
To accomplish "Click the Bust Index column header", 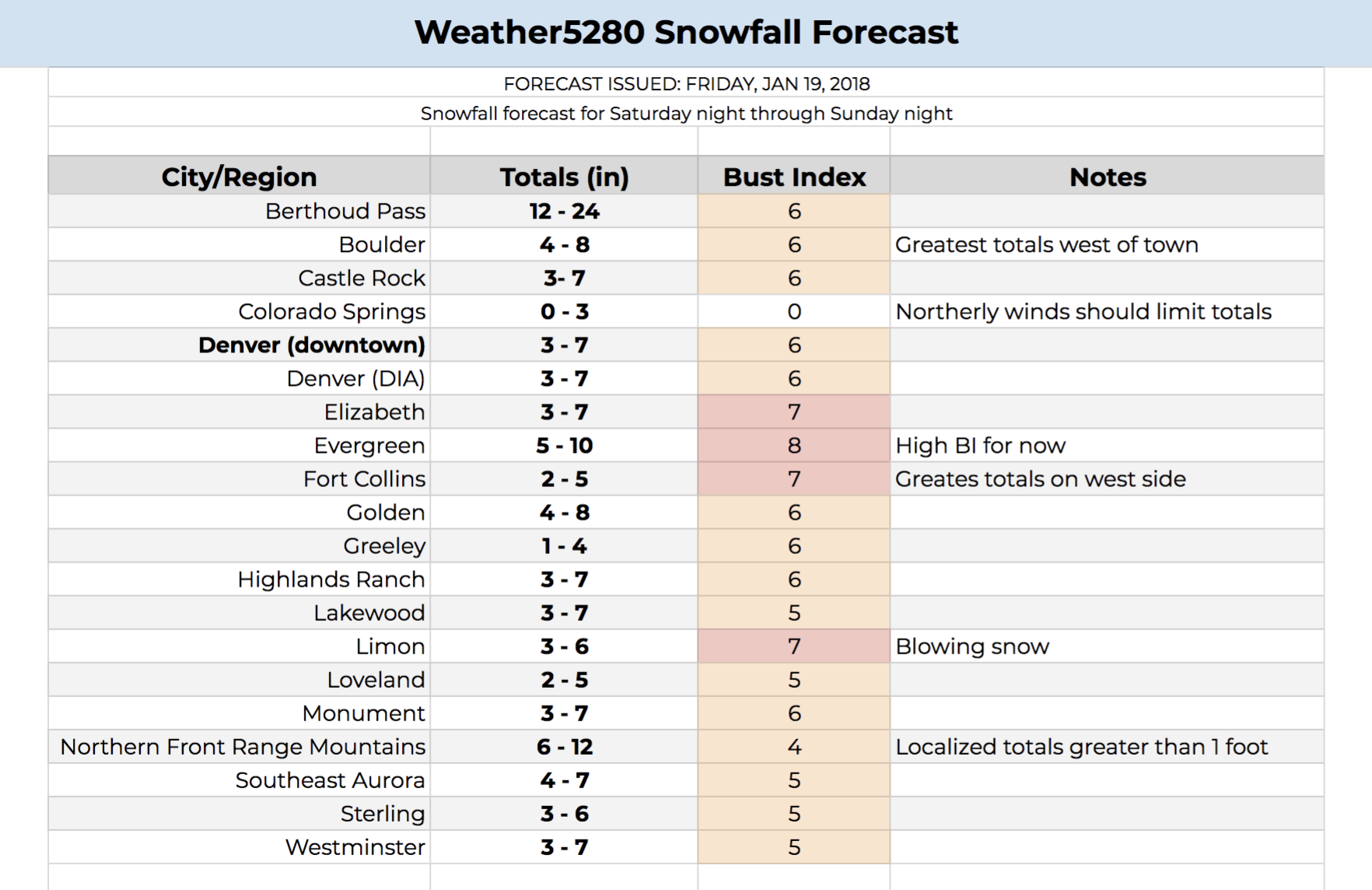I will (x=794, y=176).
